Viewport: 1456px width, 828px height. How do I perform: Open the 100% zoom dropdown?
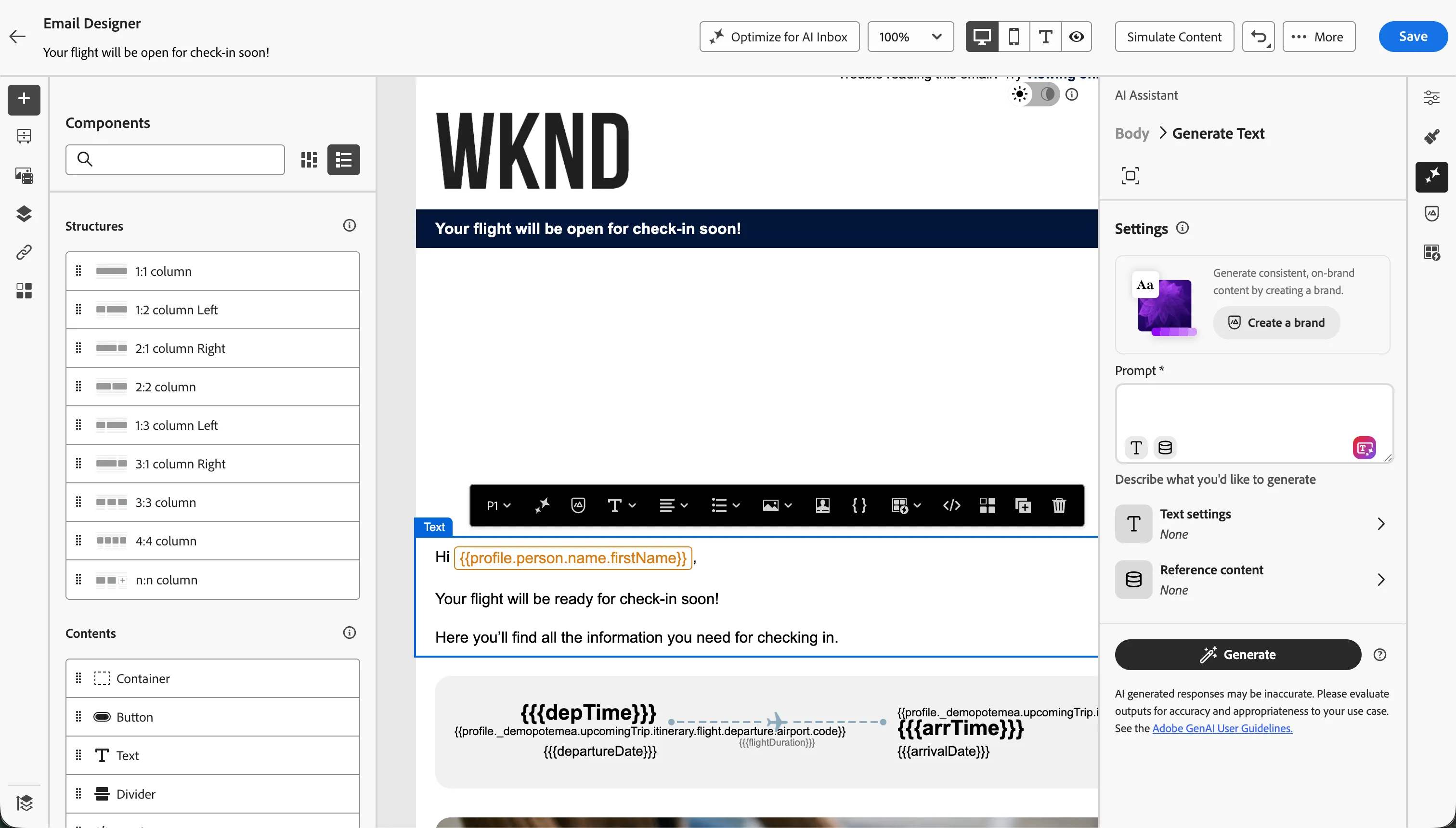(910, 37)
